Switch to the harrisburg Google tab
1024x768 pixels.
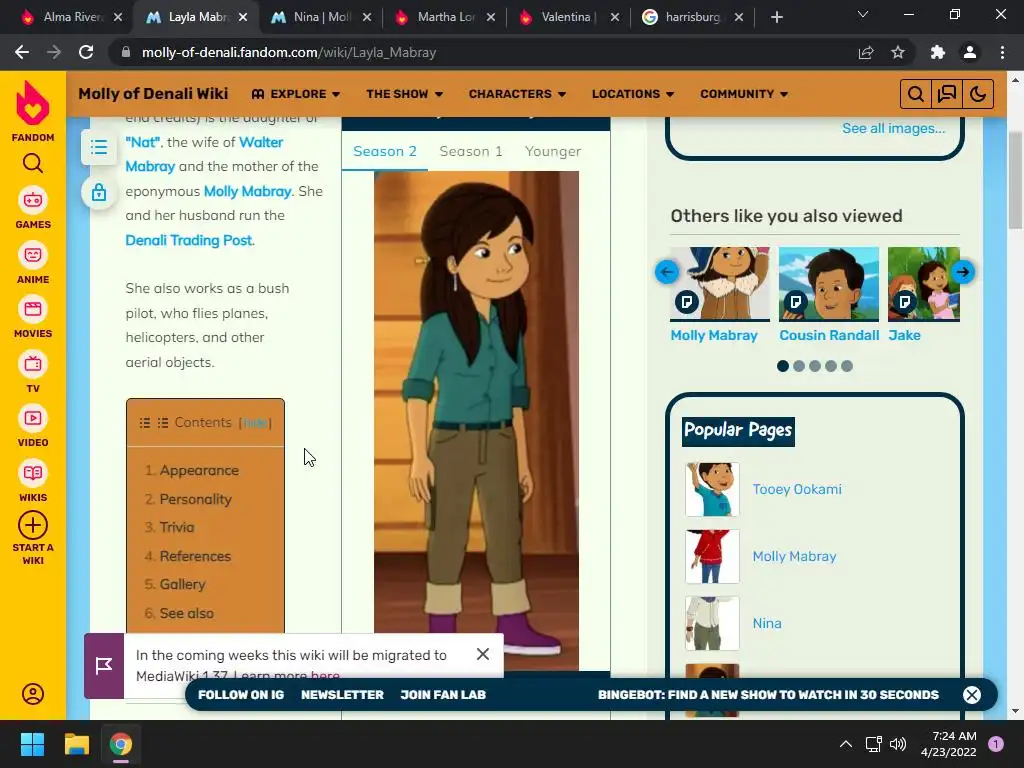[692, 17]
